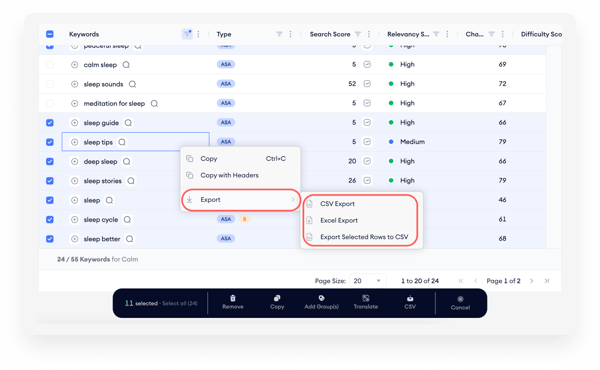The width and height of the screenshot is (600, 370).
Task: Click the CSV export icon in the bottom bar
Action: 410,298
